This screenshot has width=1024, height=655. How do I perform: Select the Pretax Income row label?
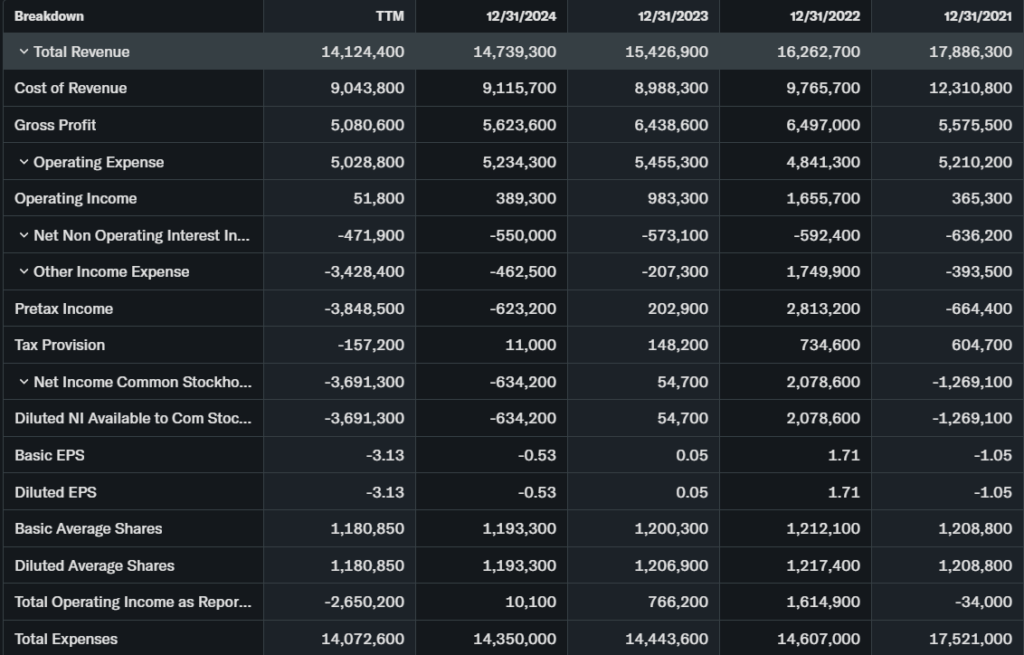[63, 308]
